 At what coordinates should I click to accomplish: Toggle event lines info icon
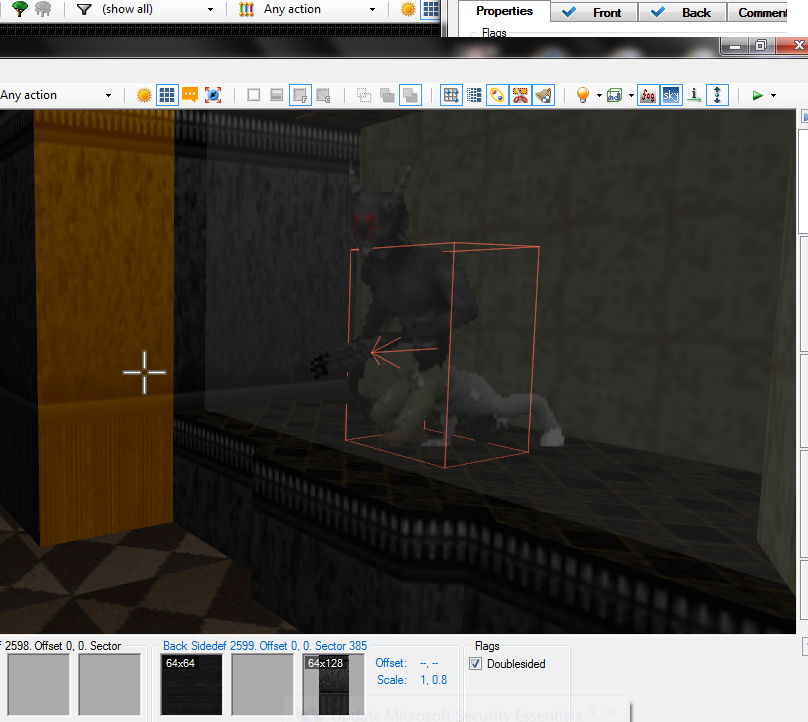pyautogui.click(x=694, y=95)
